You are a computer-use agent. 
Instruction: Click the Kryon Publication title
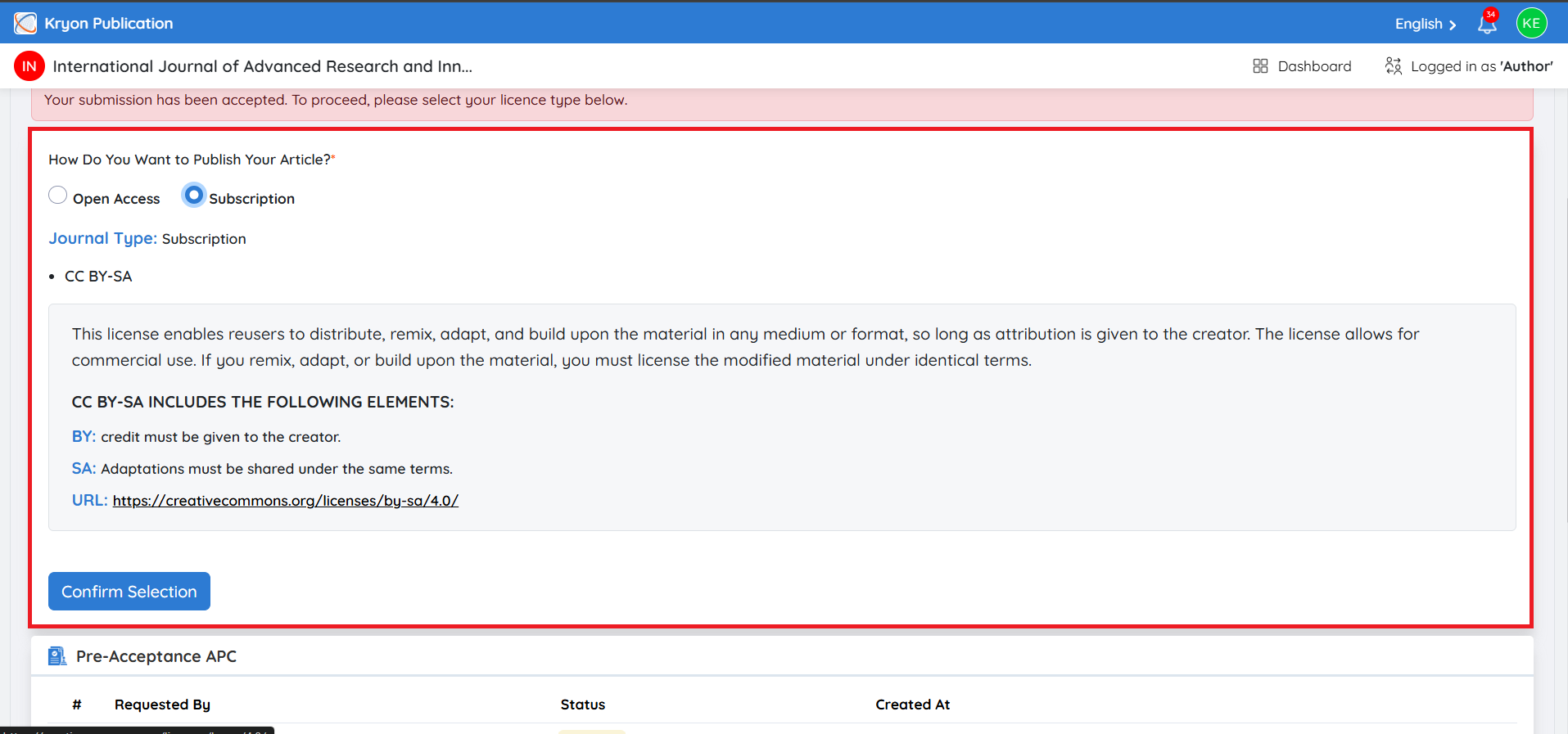coord(109,24)
